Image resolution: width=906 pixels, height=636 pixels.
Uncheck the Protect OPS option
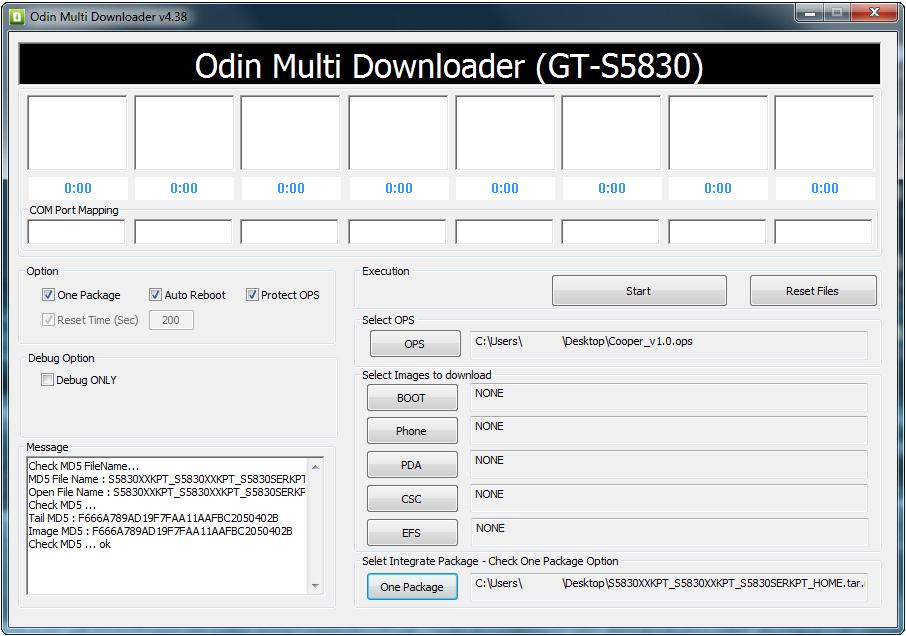[252, 295]
